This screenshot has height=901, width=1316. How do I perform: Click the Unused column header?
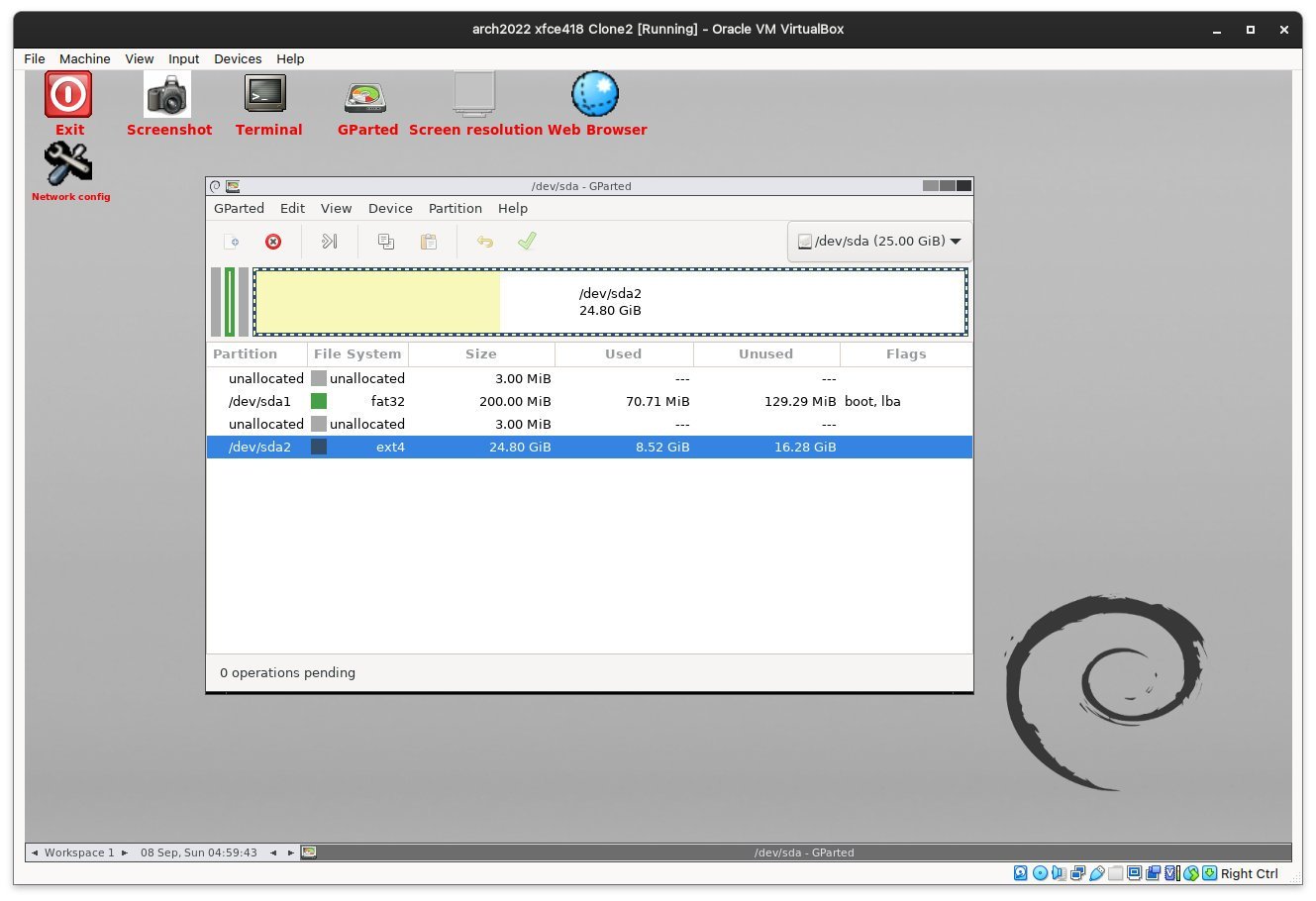pos(766,353)
